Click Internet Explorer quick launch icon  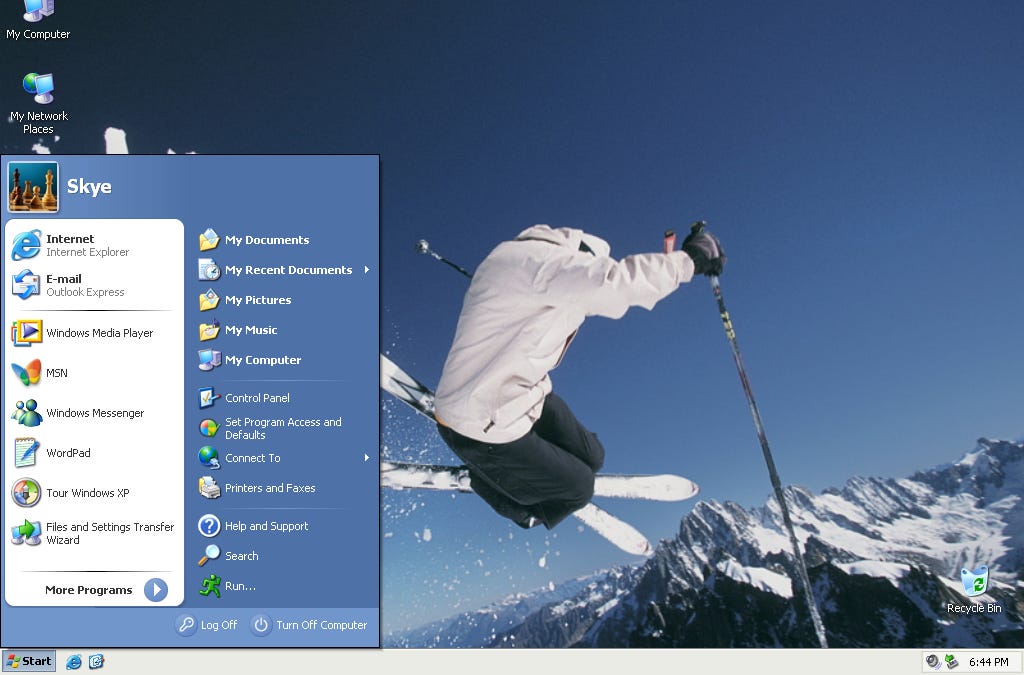coord(74,662)
